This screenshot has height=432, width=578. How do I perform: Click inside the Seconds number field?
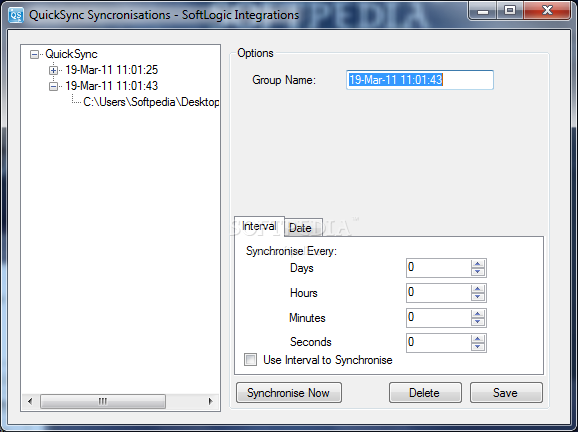click(x=438, y=343)
